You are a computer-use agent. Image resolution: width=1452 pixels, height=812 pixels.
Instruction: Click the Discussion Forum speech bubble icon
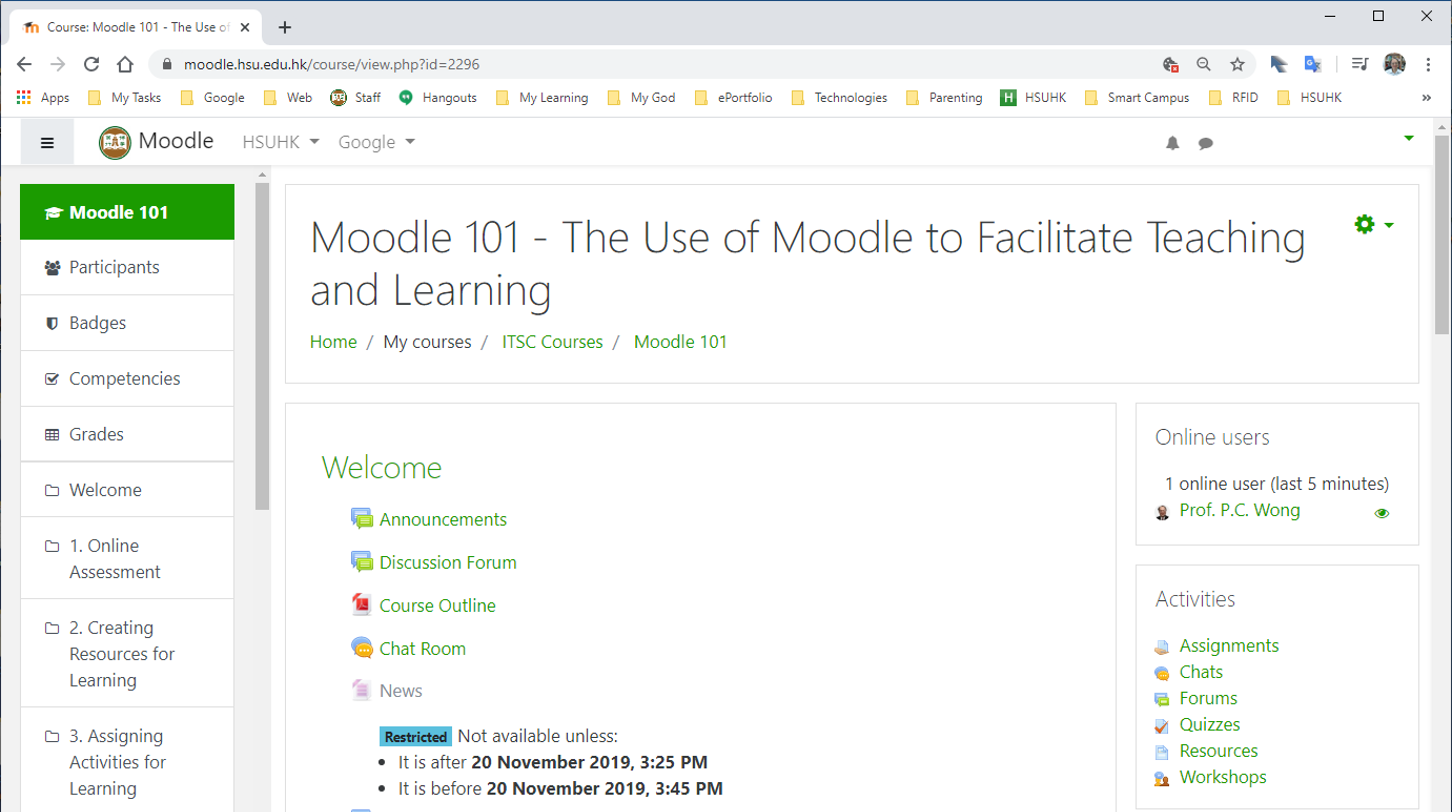tap(360, 562)
